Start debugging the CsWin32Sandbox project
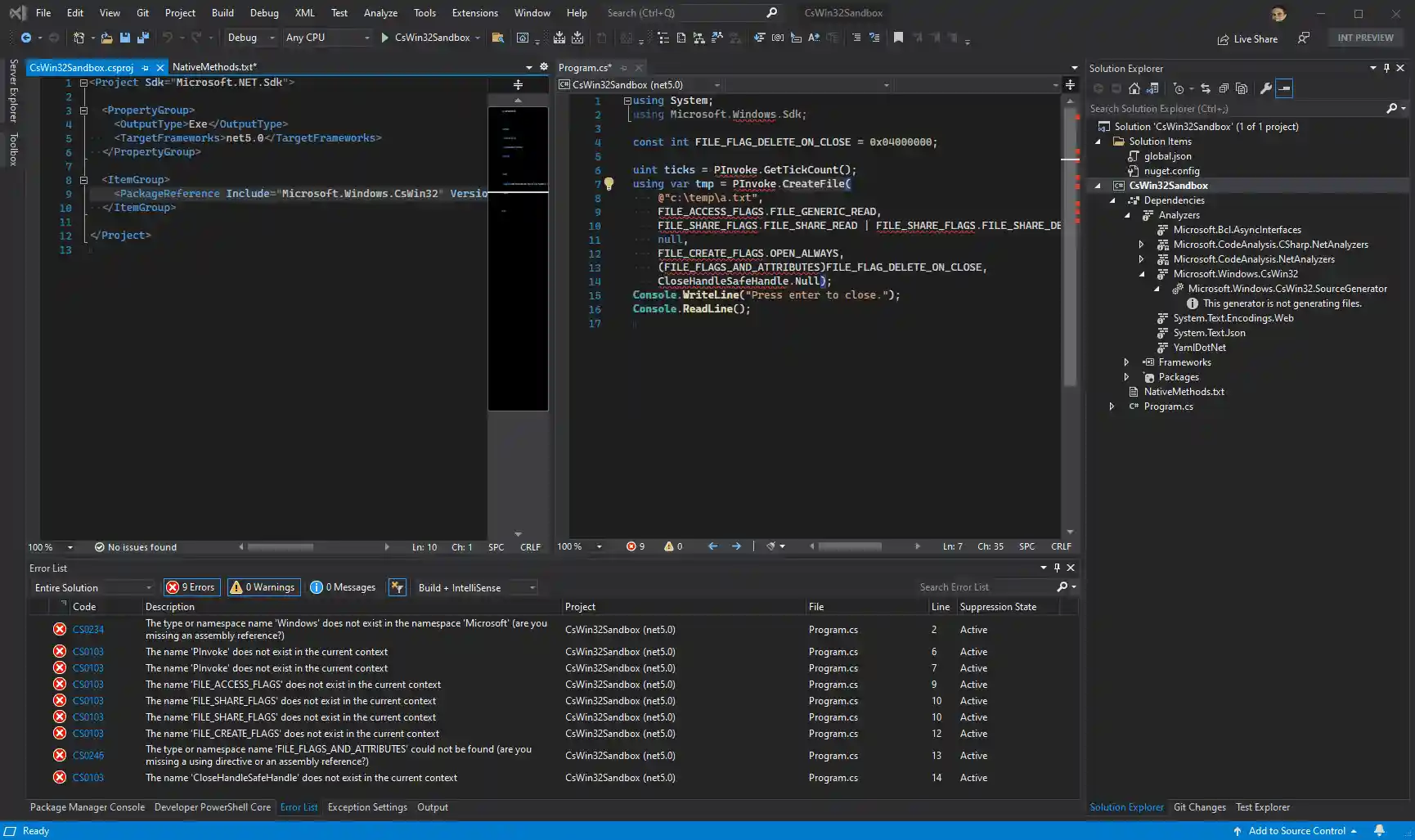 point(383,38)
